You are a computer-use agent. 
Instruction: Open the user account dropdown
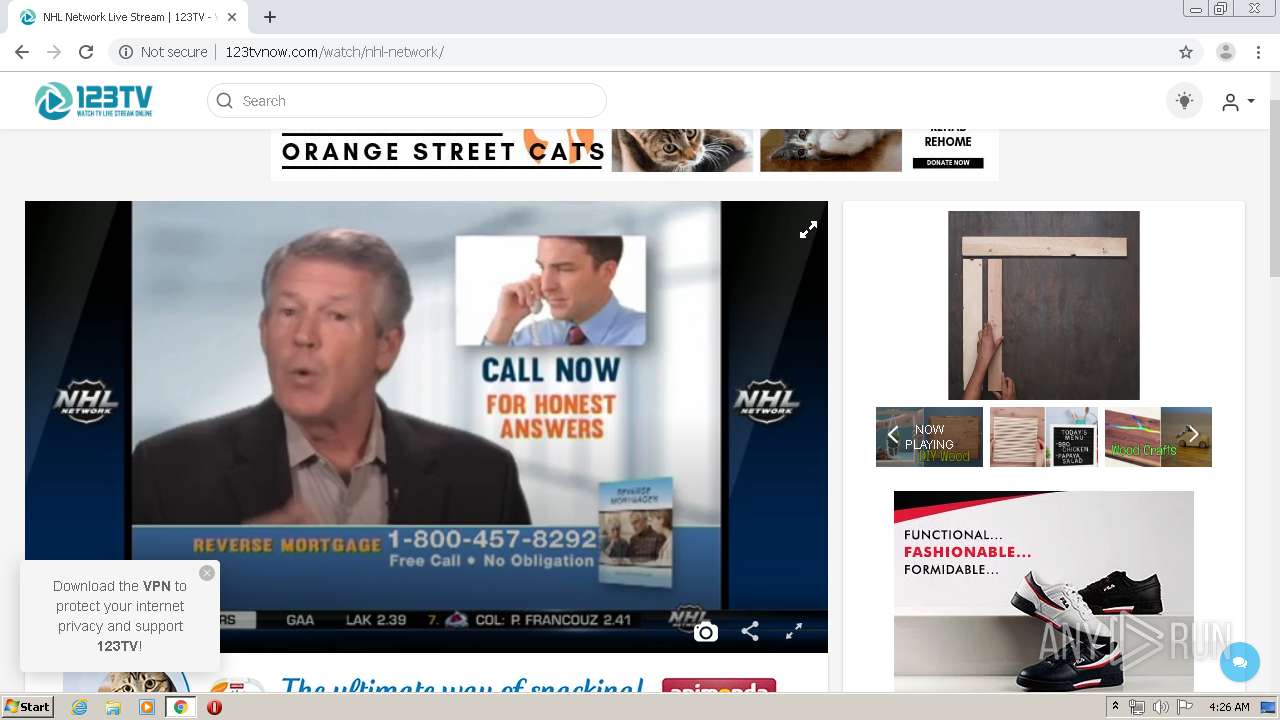click(1238, 102)
